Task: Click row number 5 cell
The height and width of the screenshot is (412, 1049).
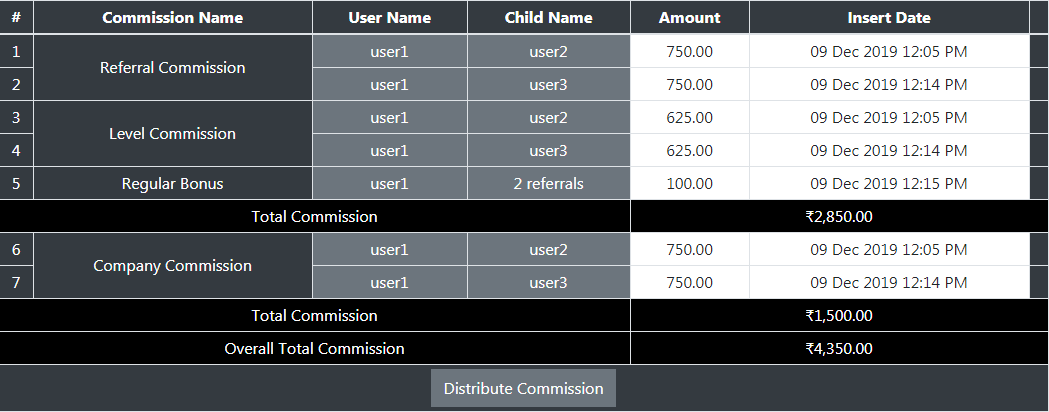Action: tap(16, 184)
